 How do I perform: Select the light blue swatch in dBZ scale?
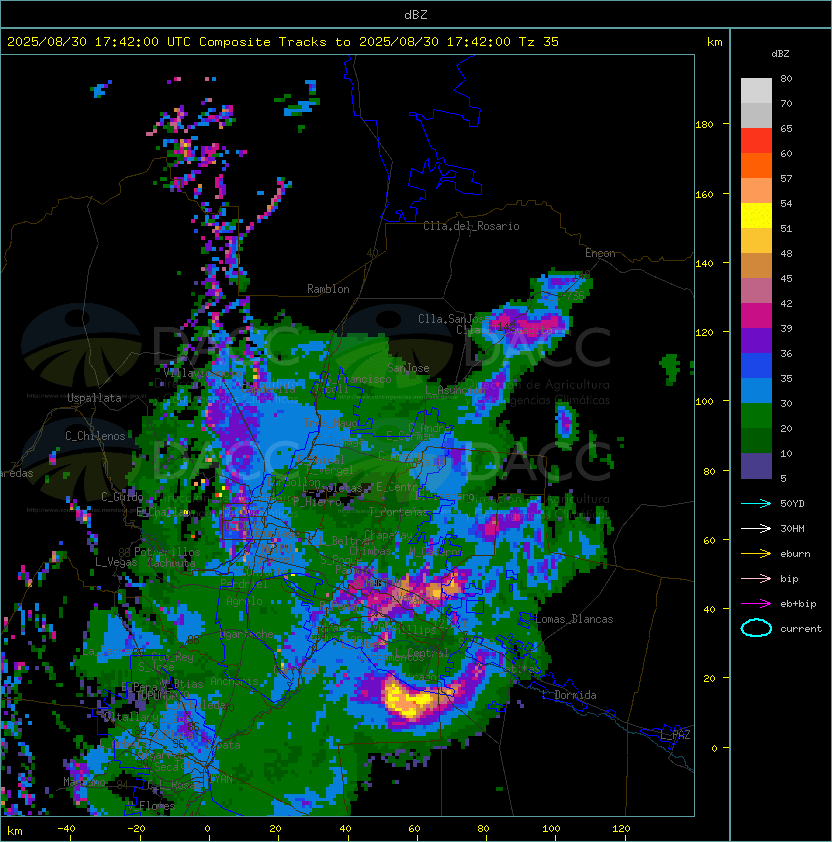(x=756, y=391)
